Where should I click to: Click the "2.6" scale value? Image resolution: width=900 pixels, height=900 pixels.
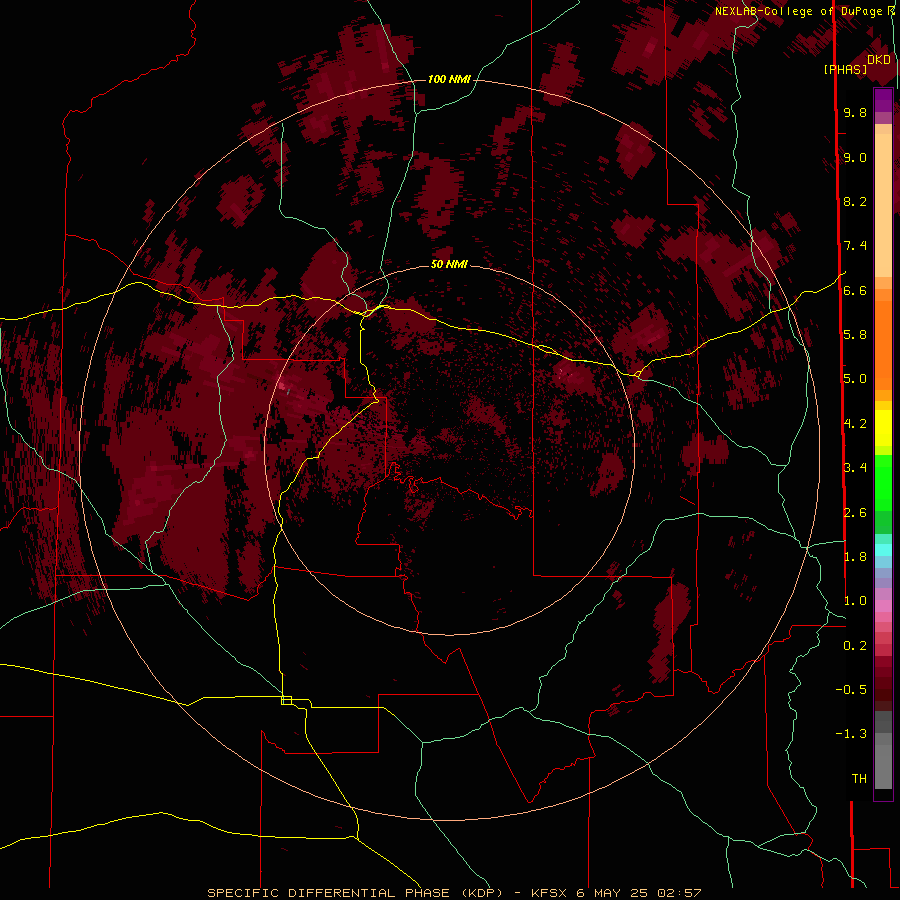pos(855,512)
